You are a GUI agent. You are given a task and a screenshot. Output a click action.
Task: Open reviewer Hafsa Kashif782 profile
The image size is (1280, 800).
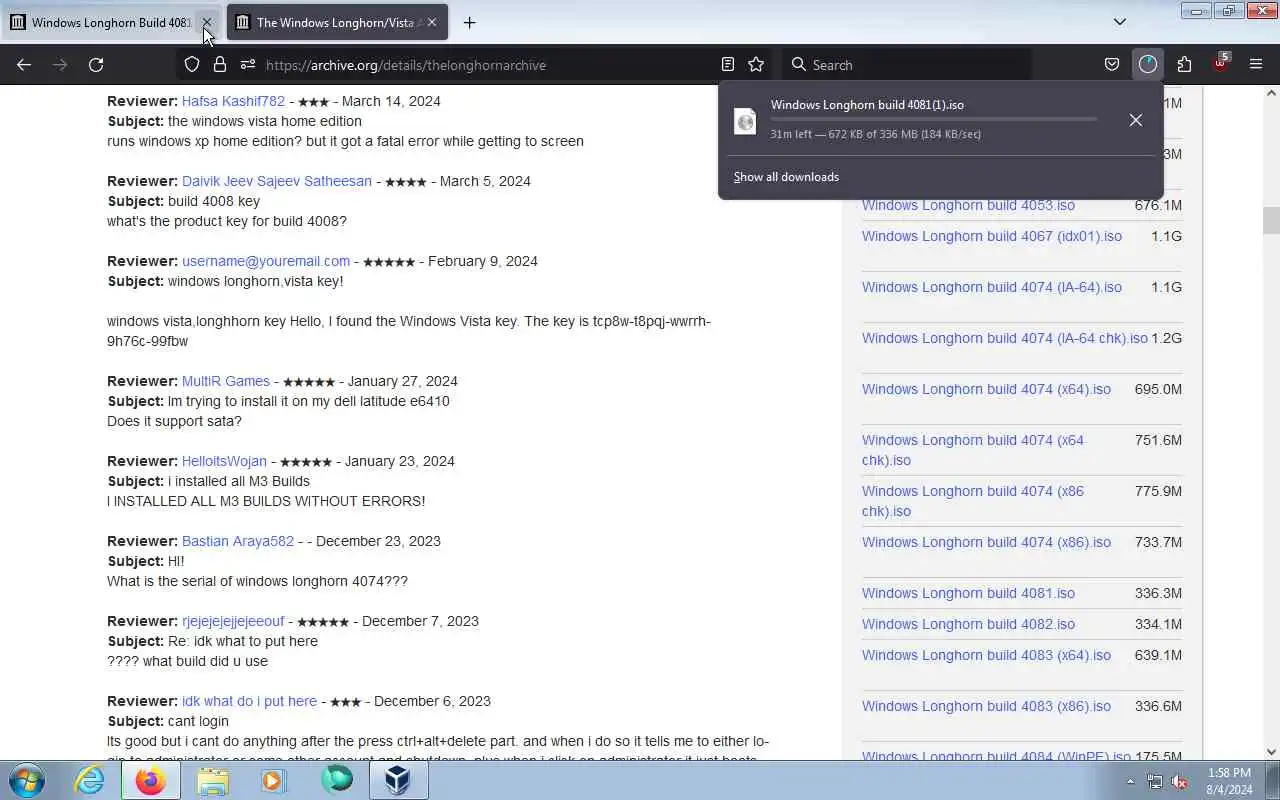coord(233,101)
